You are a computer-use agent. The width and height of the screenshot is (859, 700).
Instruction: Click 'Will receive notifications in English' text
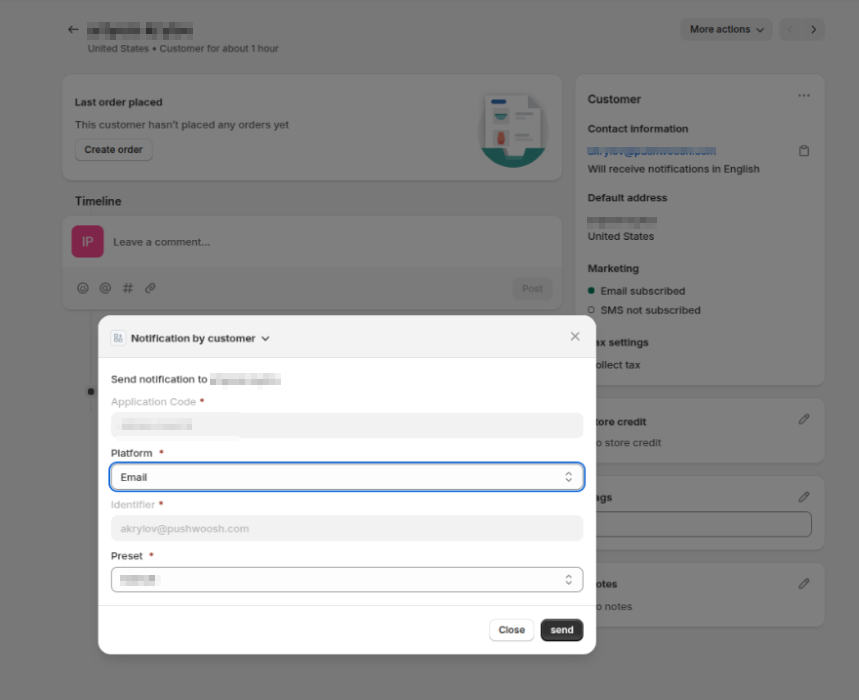tap(673, 169)
